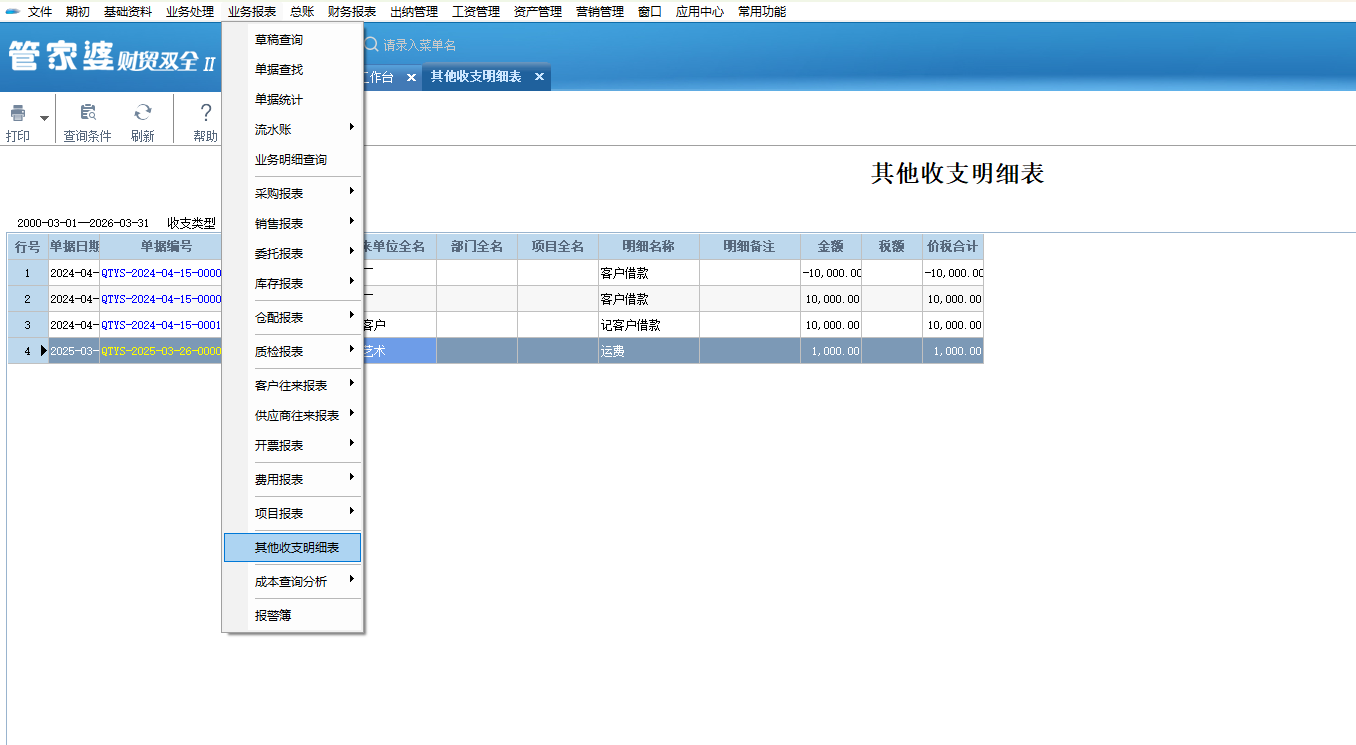
Task: Close the 其他收支明细表 tab
Action: [539, 77]
